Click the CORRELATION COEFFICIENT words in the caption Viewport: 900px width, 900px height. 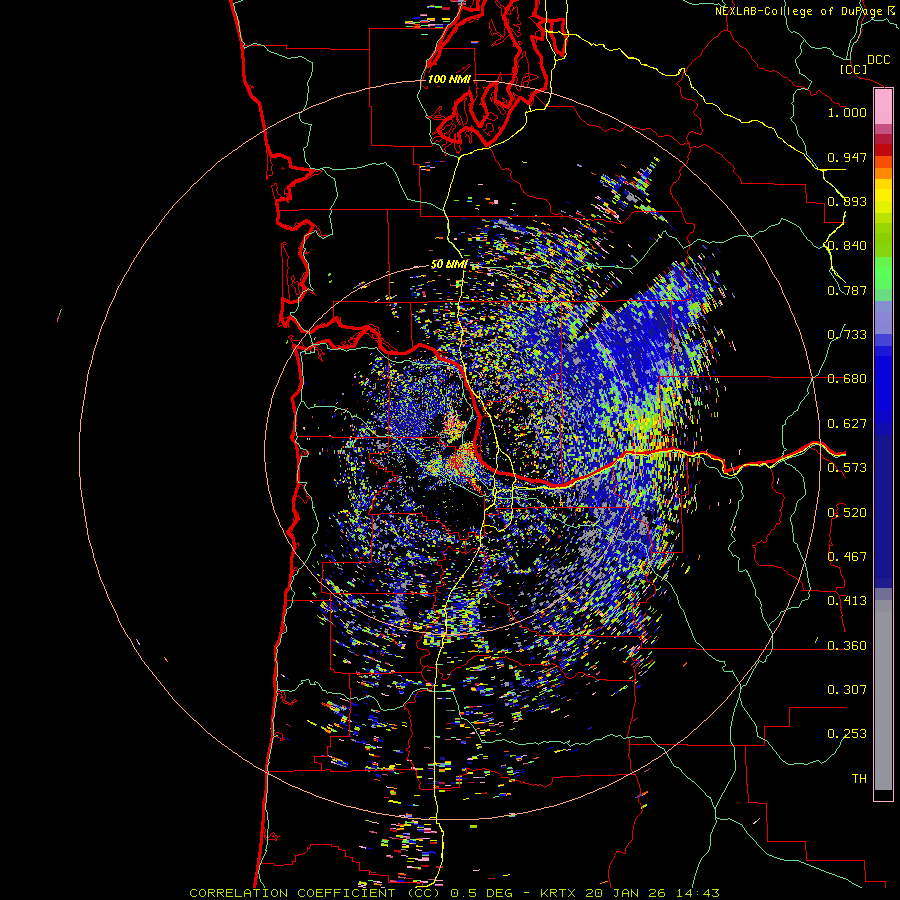click(x=292, y=893)
